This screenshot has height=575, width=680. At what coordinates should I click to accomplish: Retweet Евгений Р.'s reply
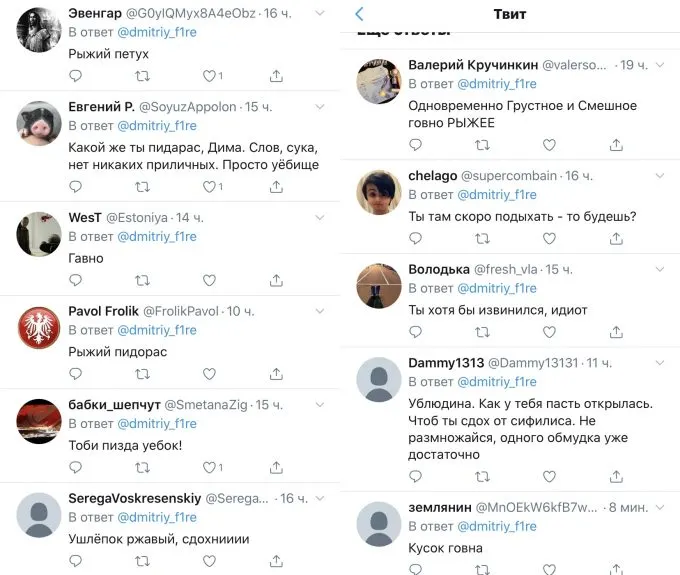pos(142,187)
